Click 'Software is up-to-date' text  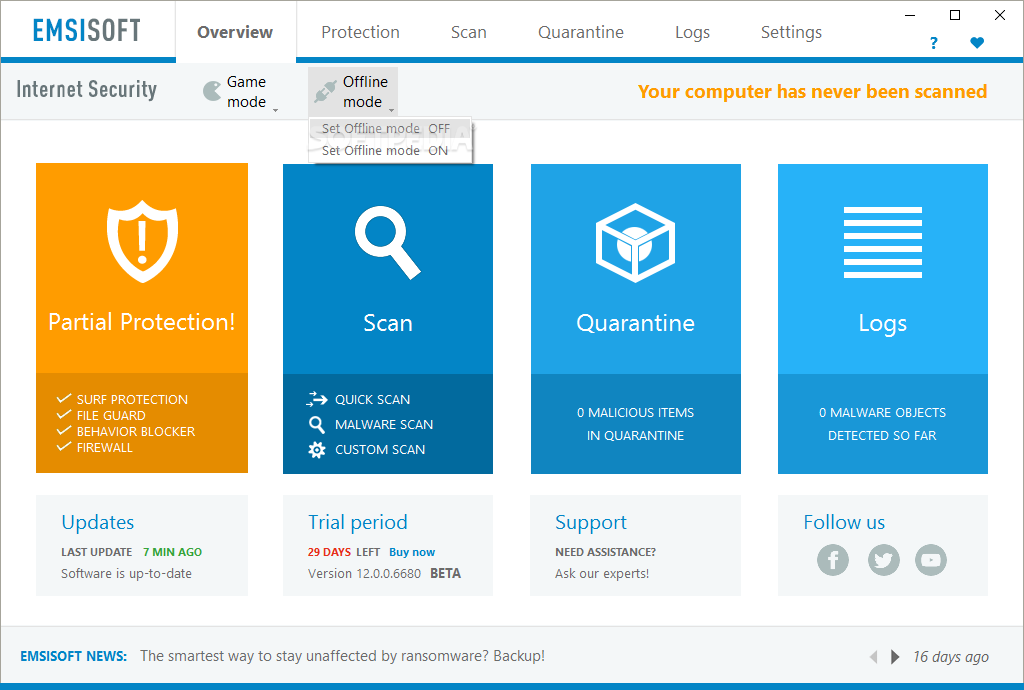(x=127, y=574)
